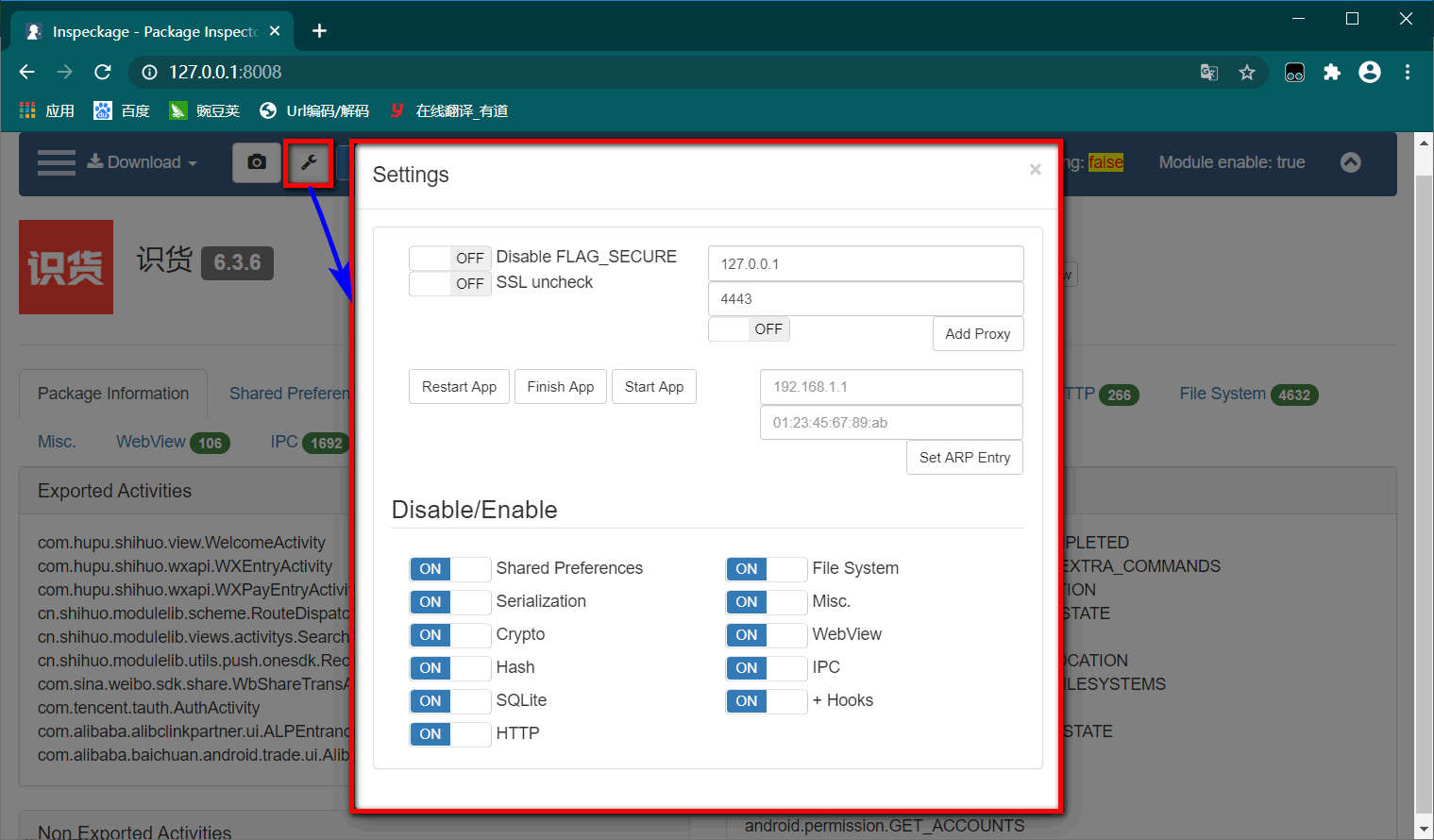Click the wrench settings icon
Image resolution: width=1434 pixels, height=840 pixels.
(309, 162)
